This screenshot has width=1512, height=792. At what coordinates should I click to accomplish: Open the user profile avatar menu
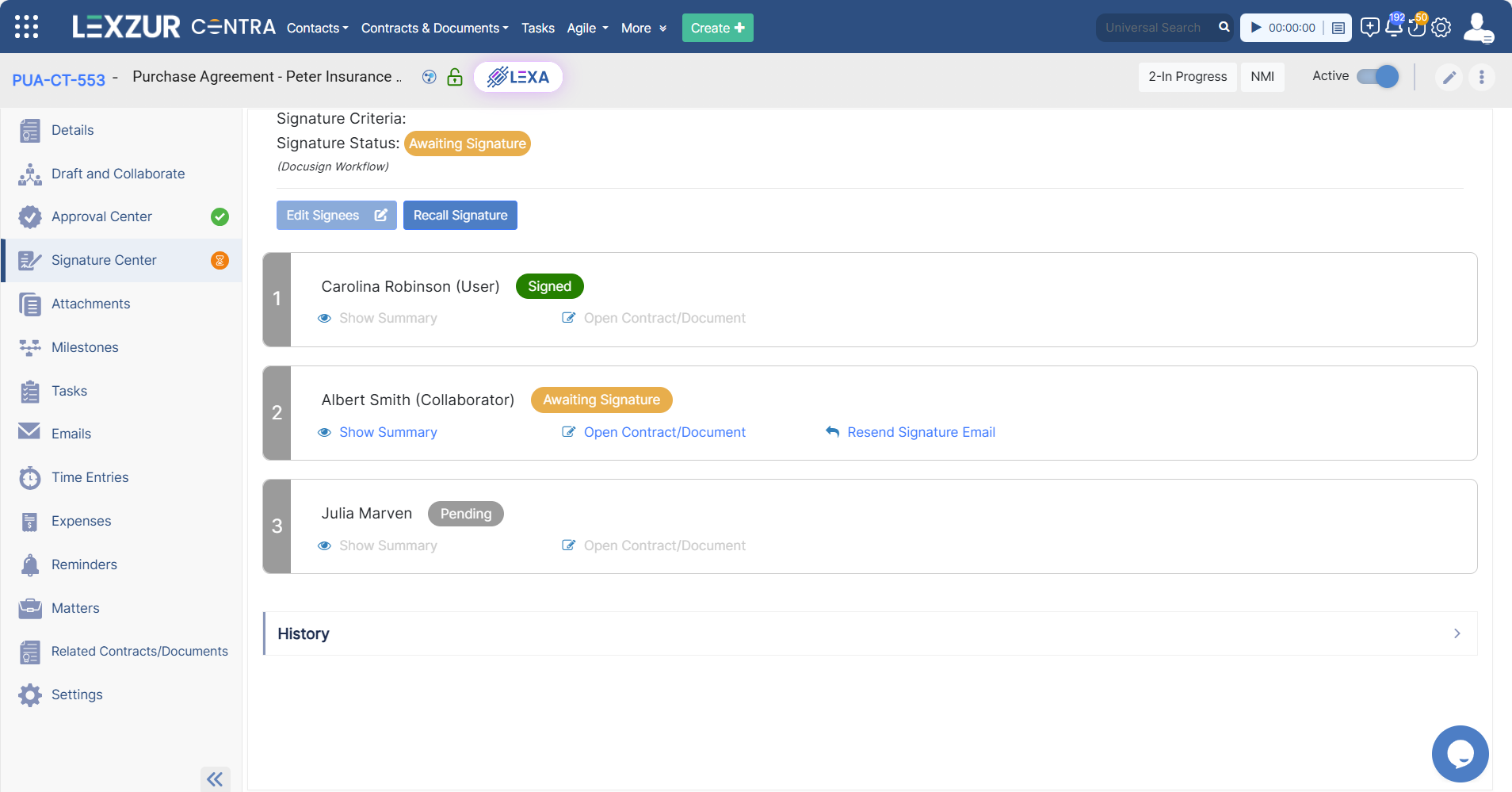tap(1480, 26)
